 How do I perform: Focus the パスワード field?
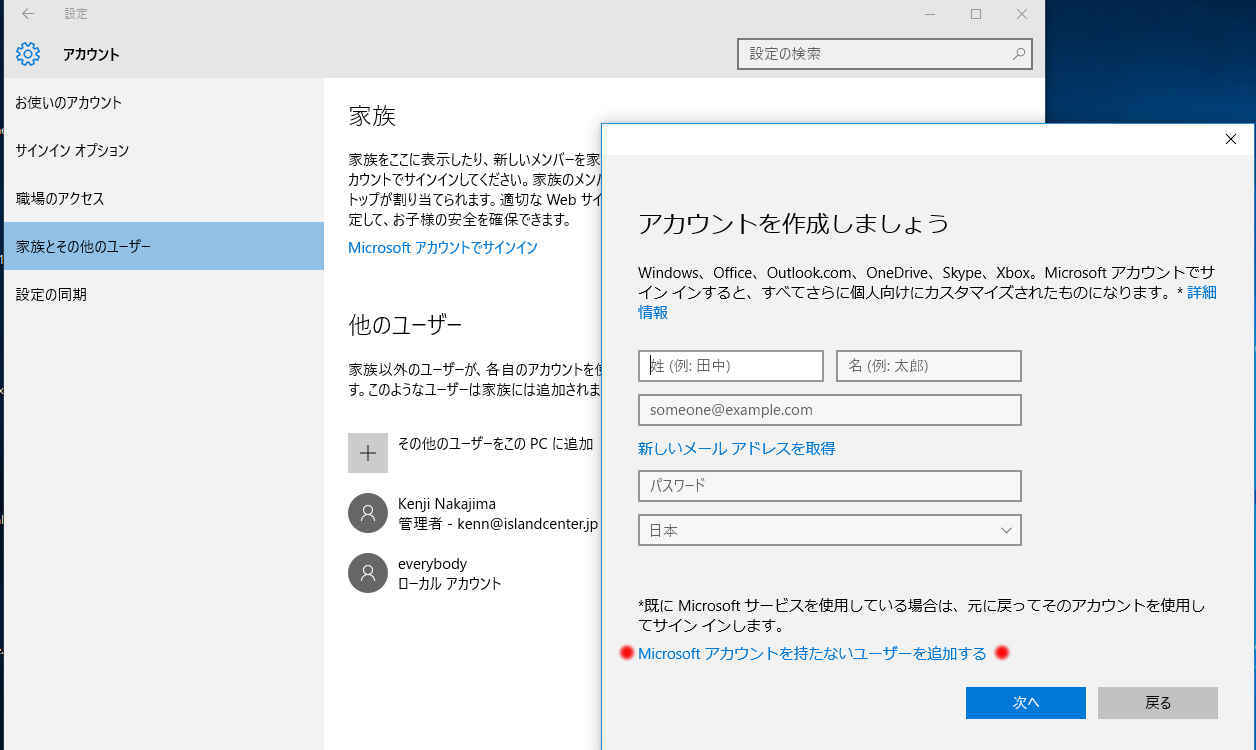[x=830, y=486]
